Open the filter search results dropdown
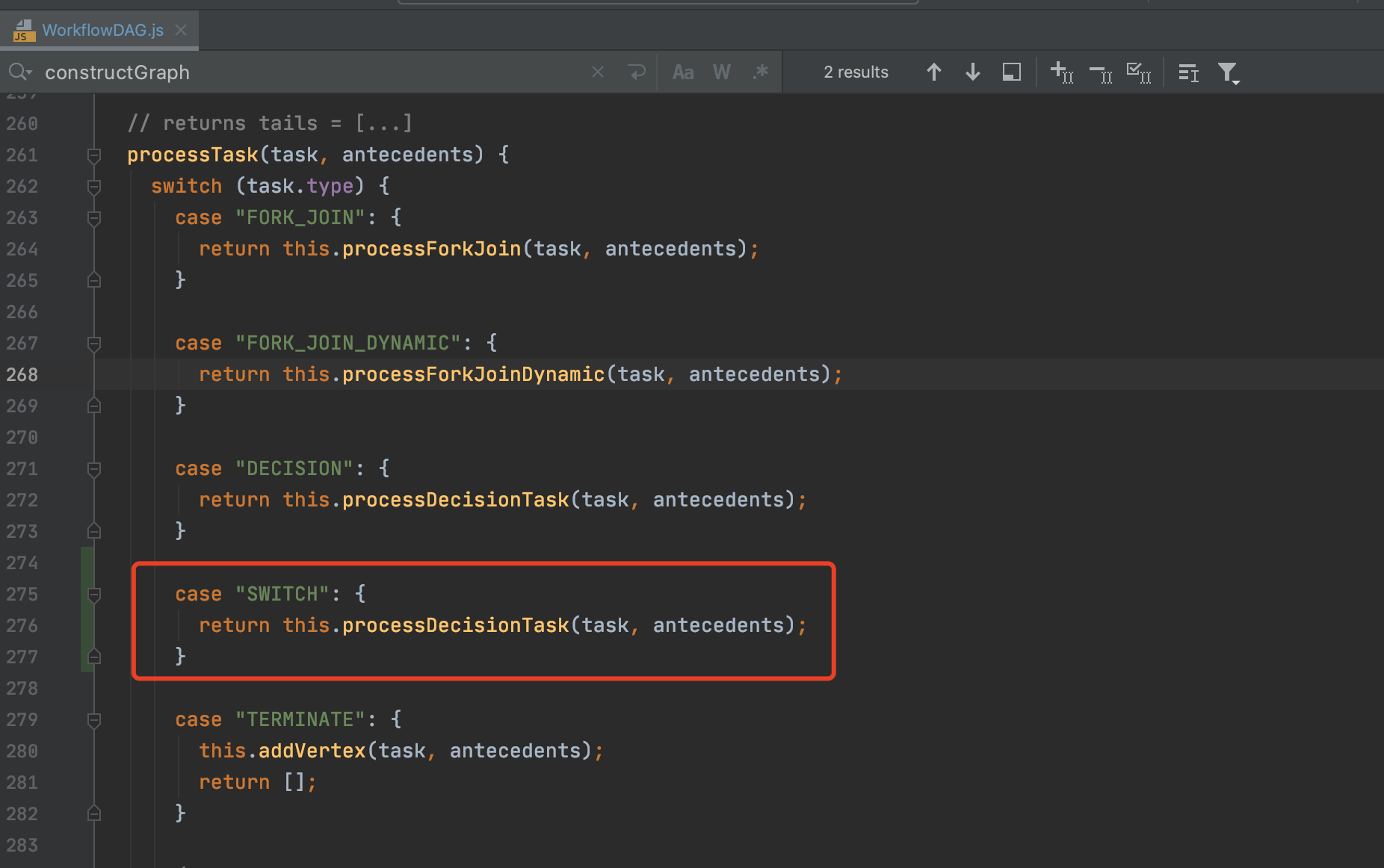The height and width of the screenshot is (868, 1384). 1229,72
